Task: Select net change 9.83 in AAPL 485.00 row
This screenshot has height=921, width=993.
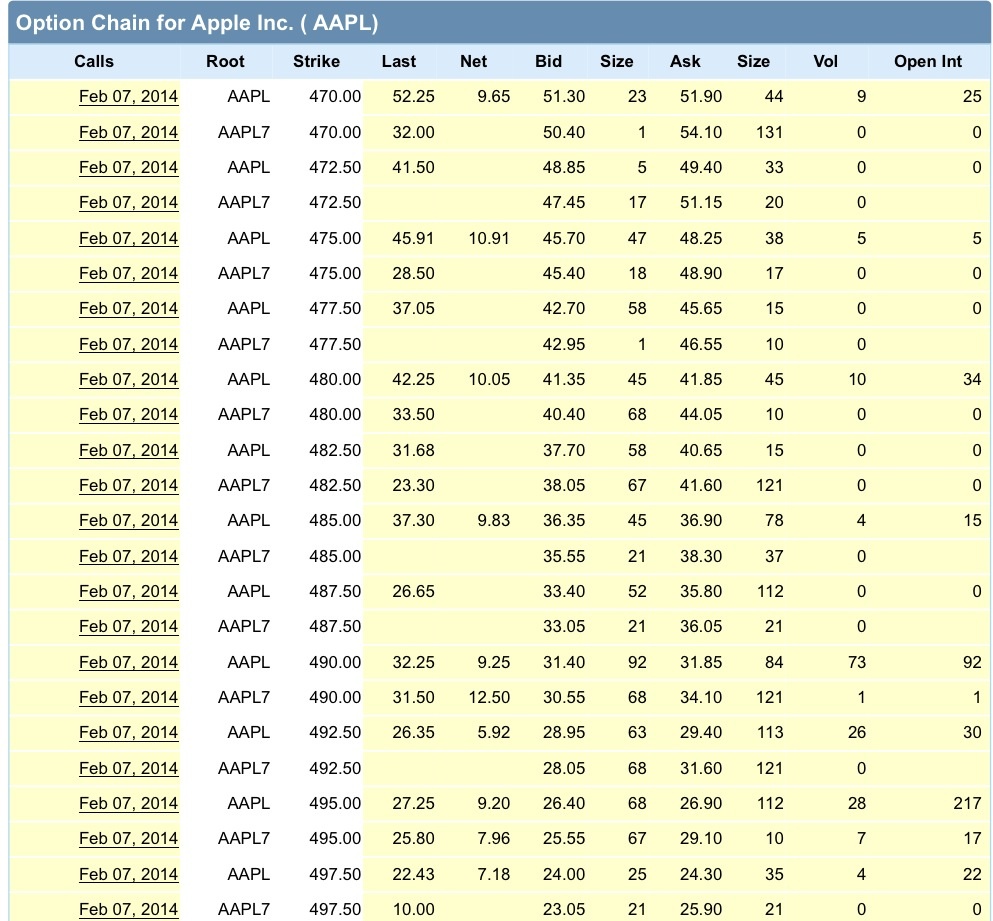Action: [493, 521]
